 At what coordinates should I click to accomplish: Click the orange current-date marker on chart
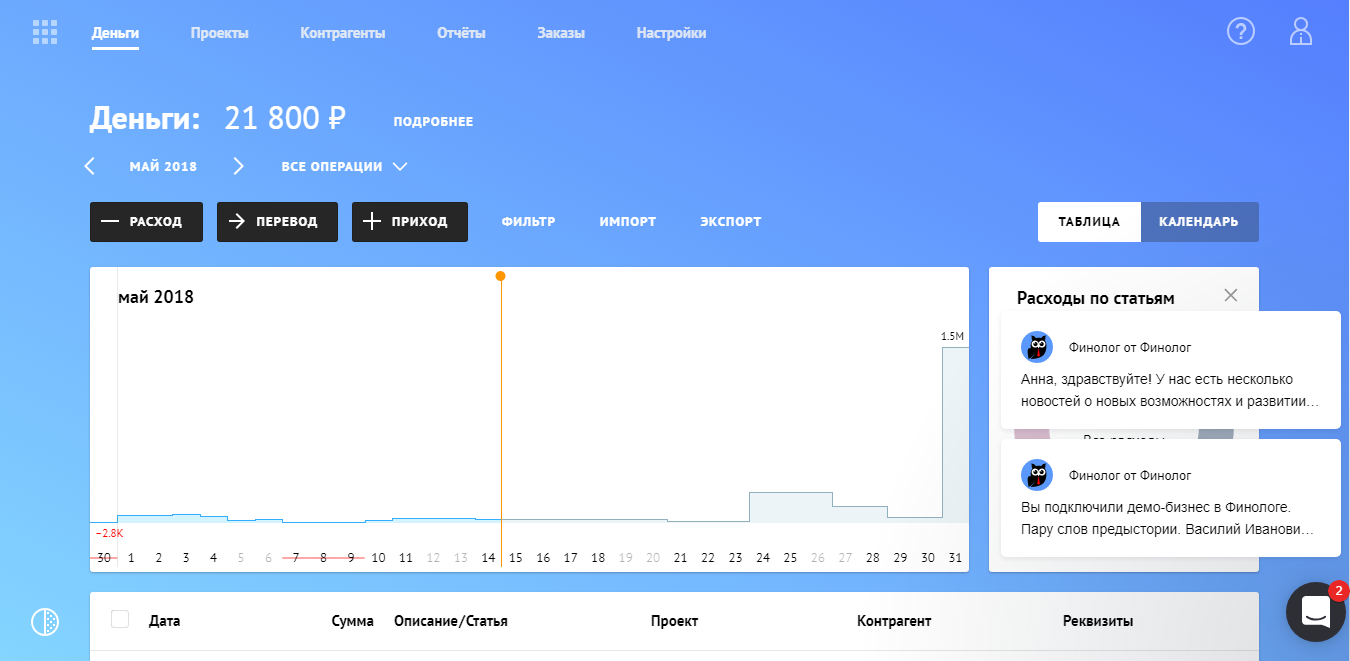click(x=500, y=276)
